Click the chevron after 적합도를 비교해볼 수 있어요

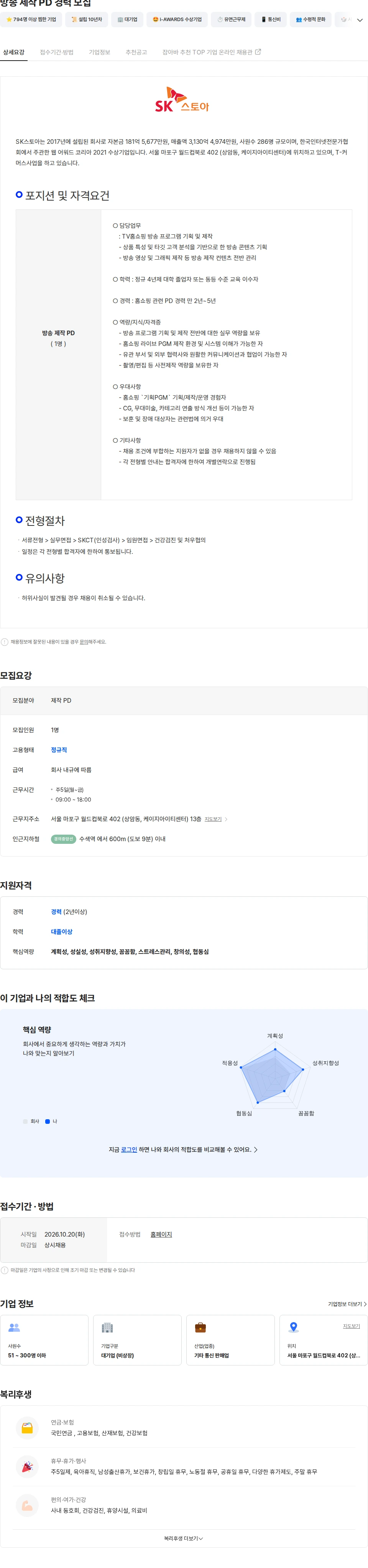(x=255, y=1150)
